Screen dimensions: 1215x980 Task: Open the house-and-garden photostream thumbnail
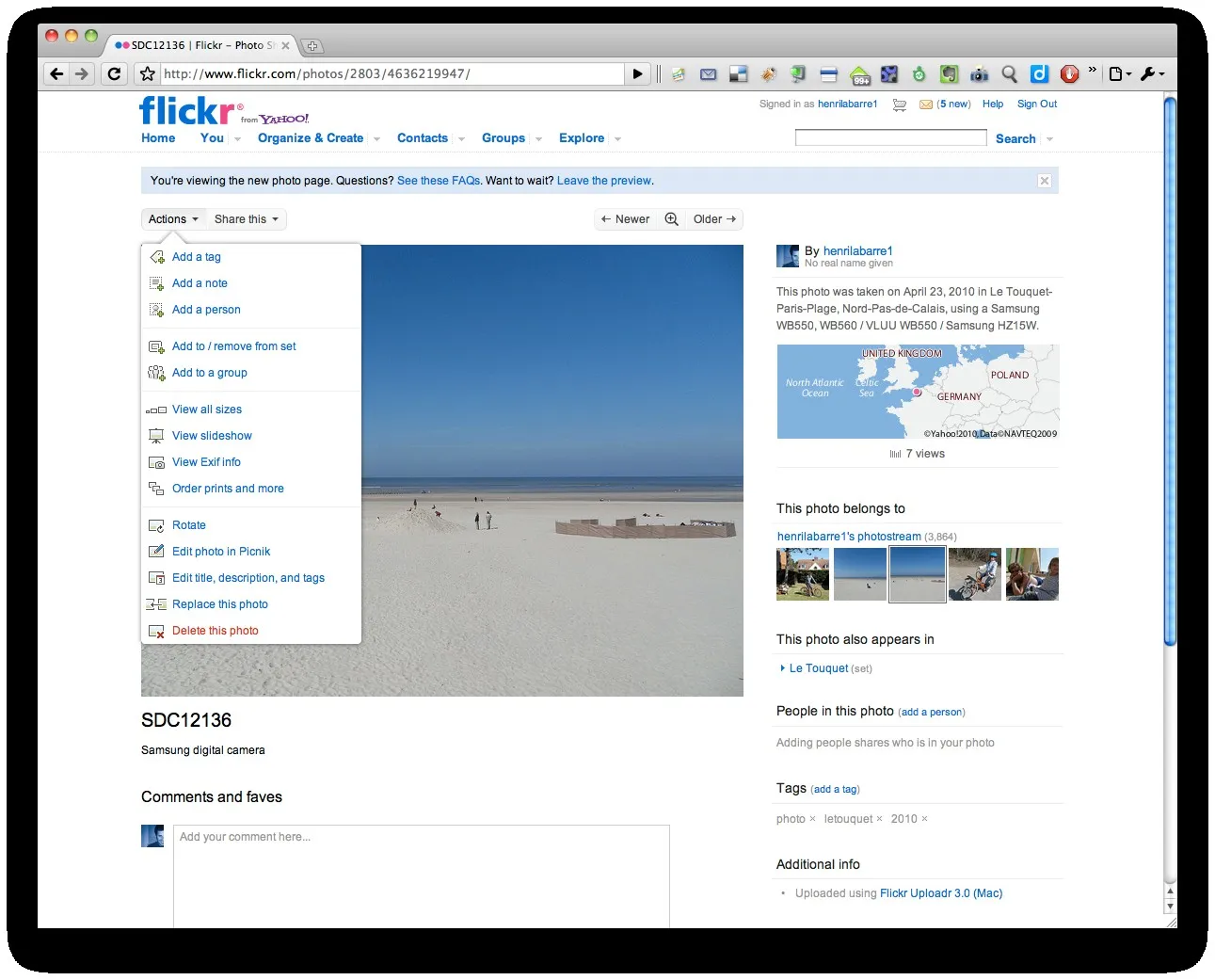click(x=803, y=574)
